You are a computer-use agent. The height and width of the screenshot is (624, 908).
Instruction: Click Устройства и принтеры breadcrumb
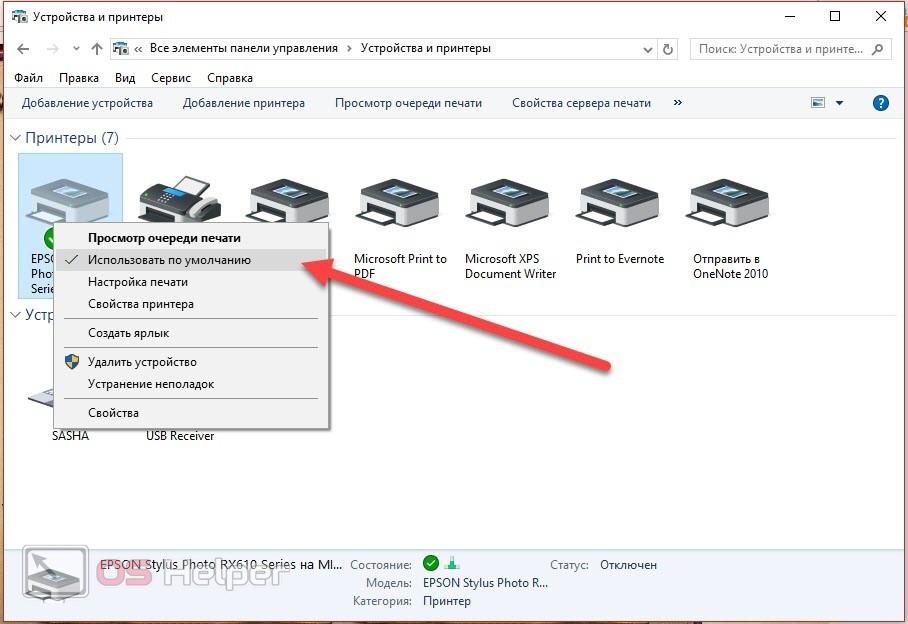click(x=426, y=48)
